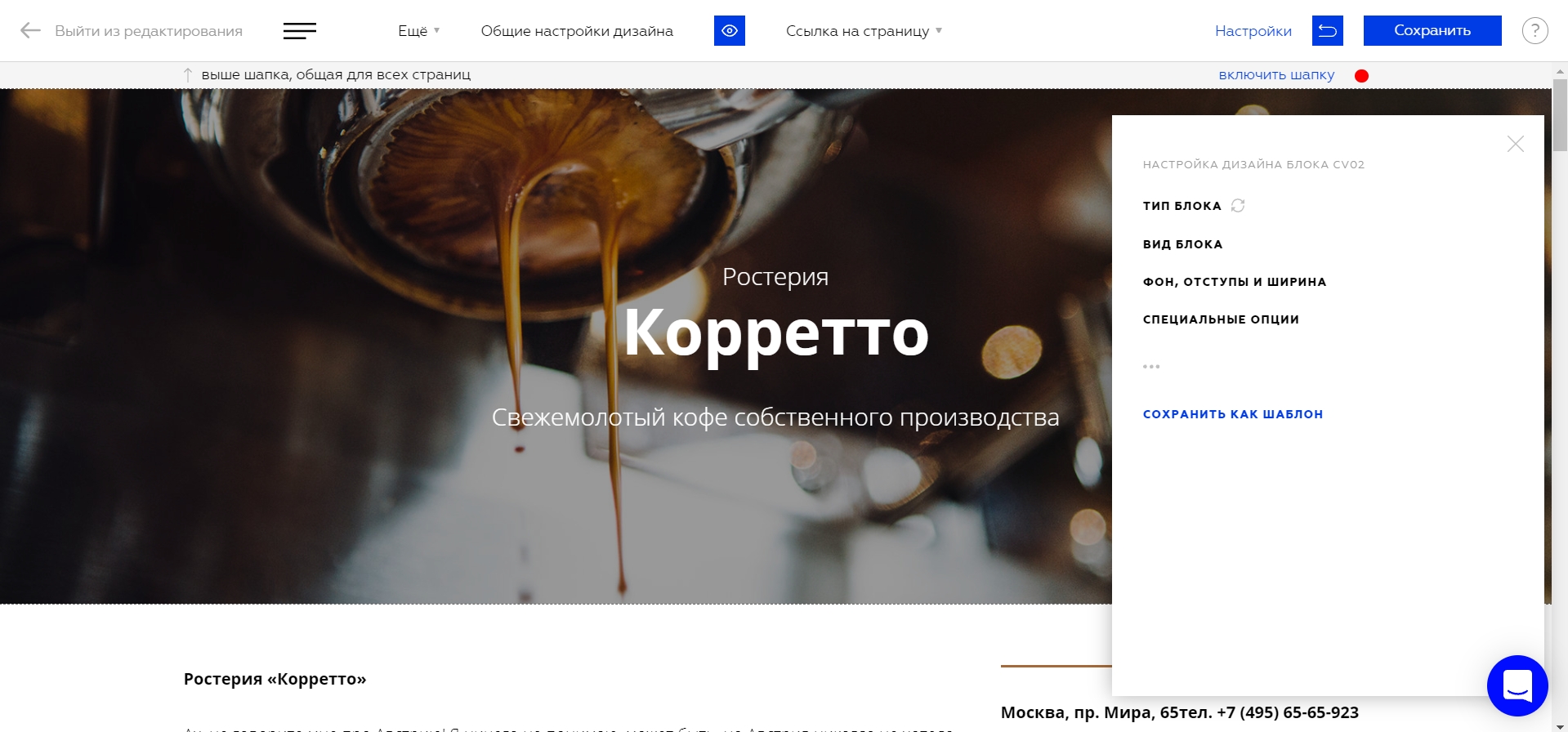Open the chat support bubble
Viewport: 1568px width, 732px height.
click(x=1517, y=685)
